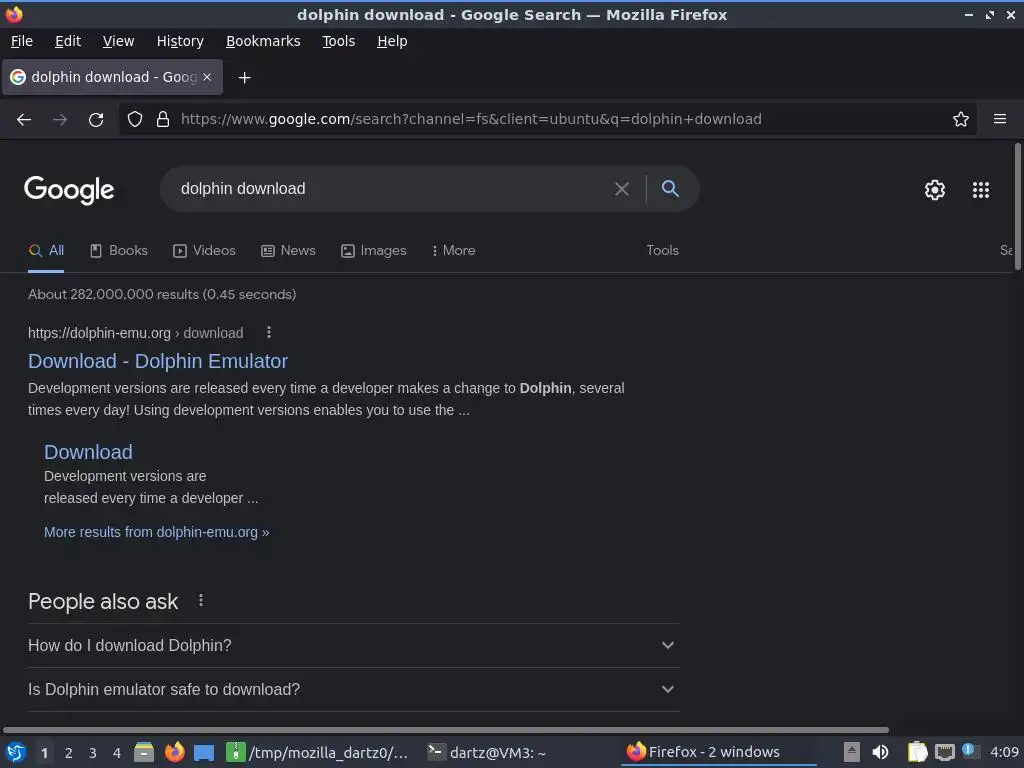Viewport: 1024px width, 768px height.
Task: Open the Tools search options
Action: (x=662, y=250)
